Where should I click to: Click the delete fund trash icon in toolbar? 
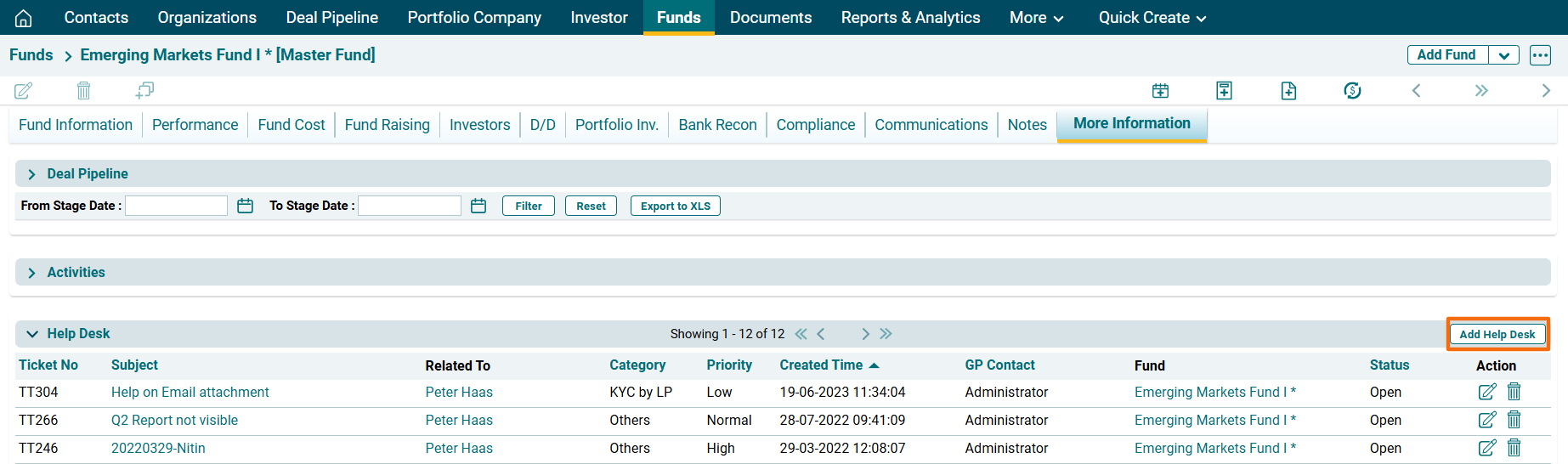pos(83,90)
